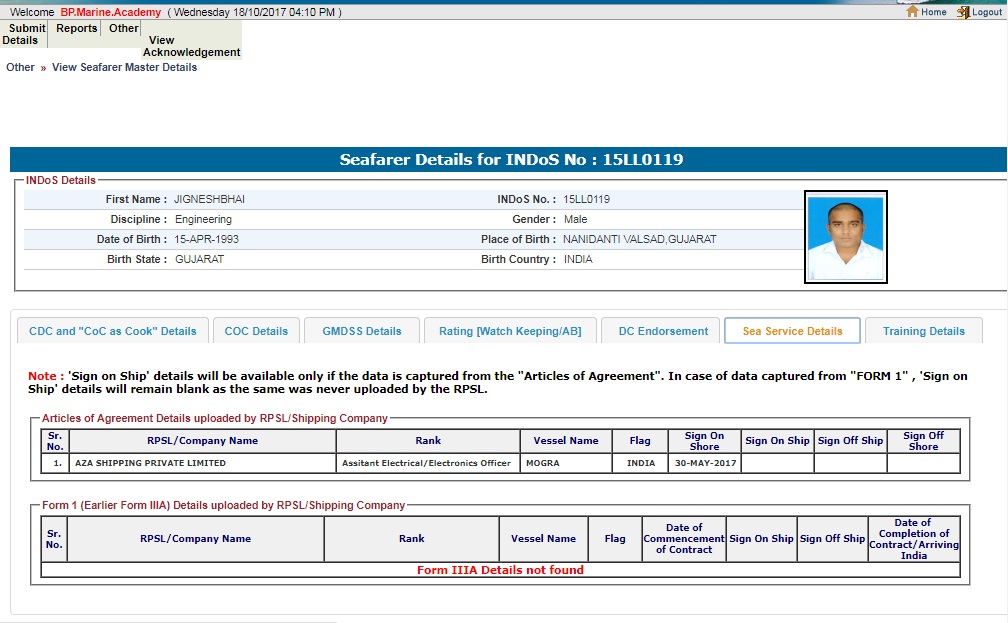Click the Home icon in header
Viewport: 1008px width, 623px height.
[x=912, y=12]
